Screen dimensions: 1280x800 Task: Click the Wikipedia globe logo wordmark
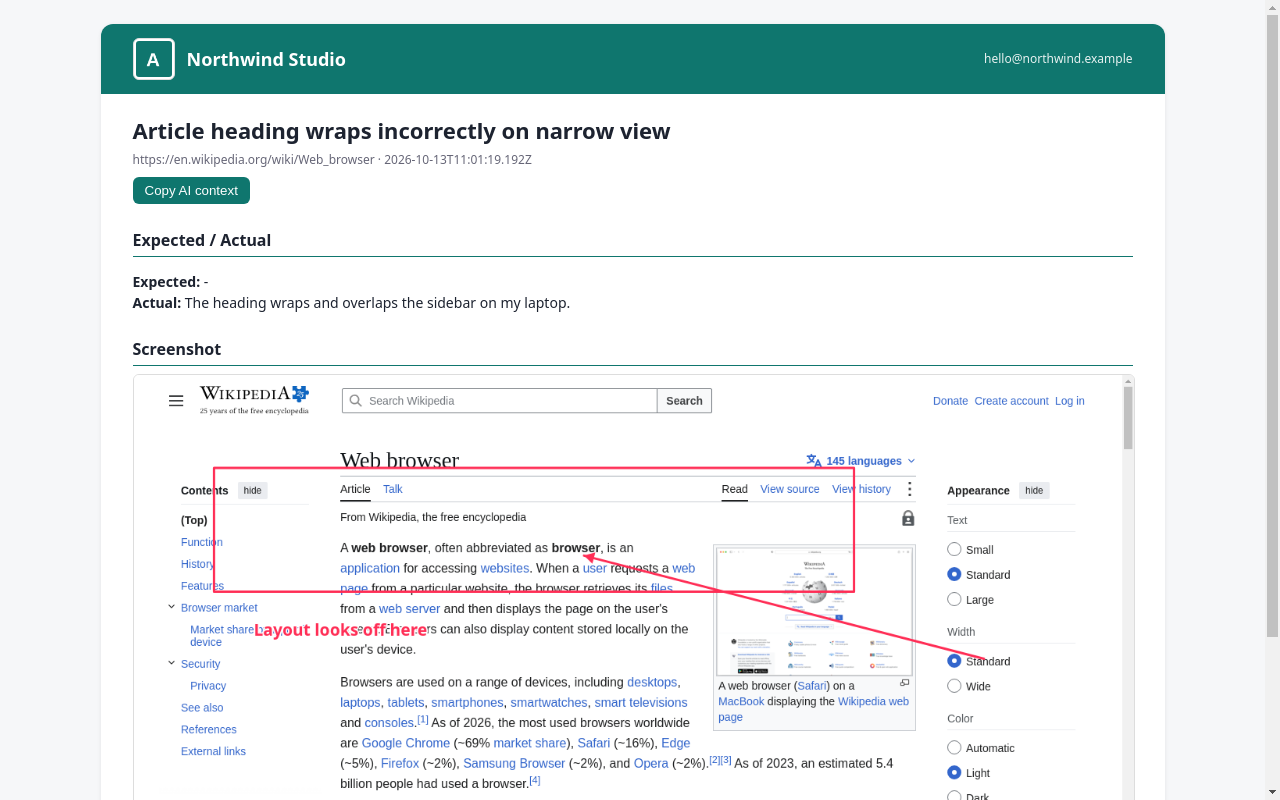(x=255, y=400)
